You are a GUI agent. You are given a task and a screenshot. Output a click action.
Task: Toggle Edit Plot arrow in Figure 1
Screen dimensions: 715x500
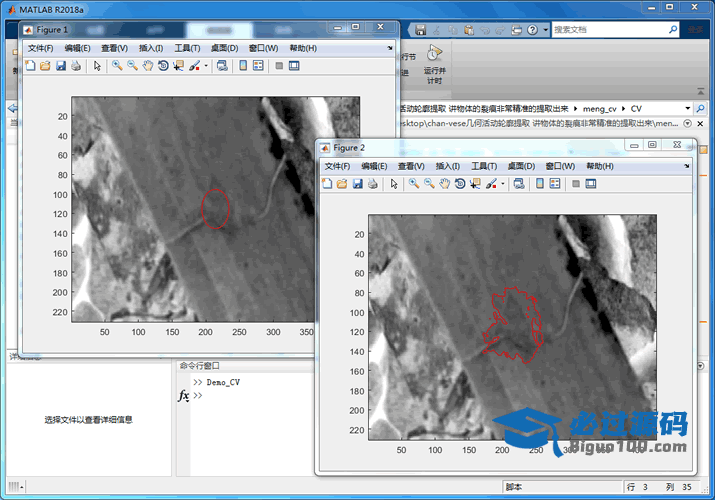click(x=97, y=66)
